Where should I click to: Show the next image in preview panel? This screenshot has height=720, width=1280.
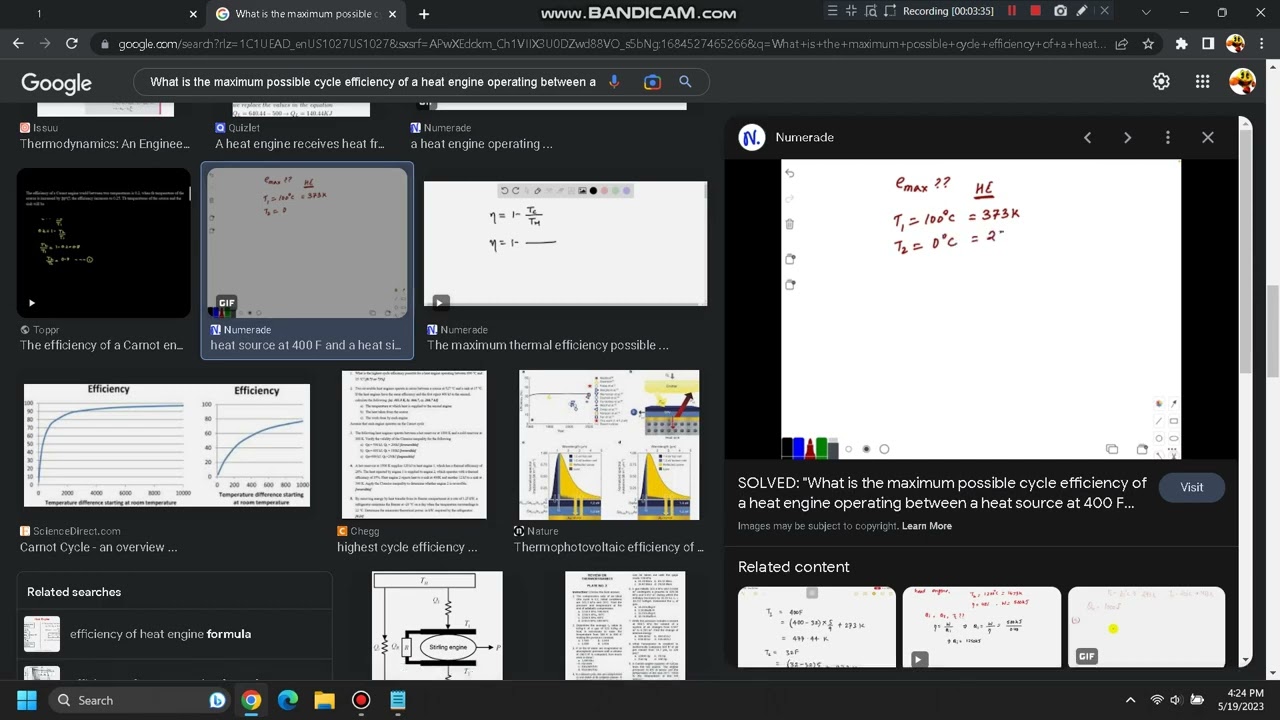pyautogui.click(x=1127, y=138)
